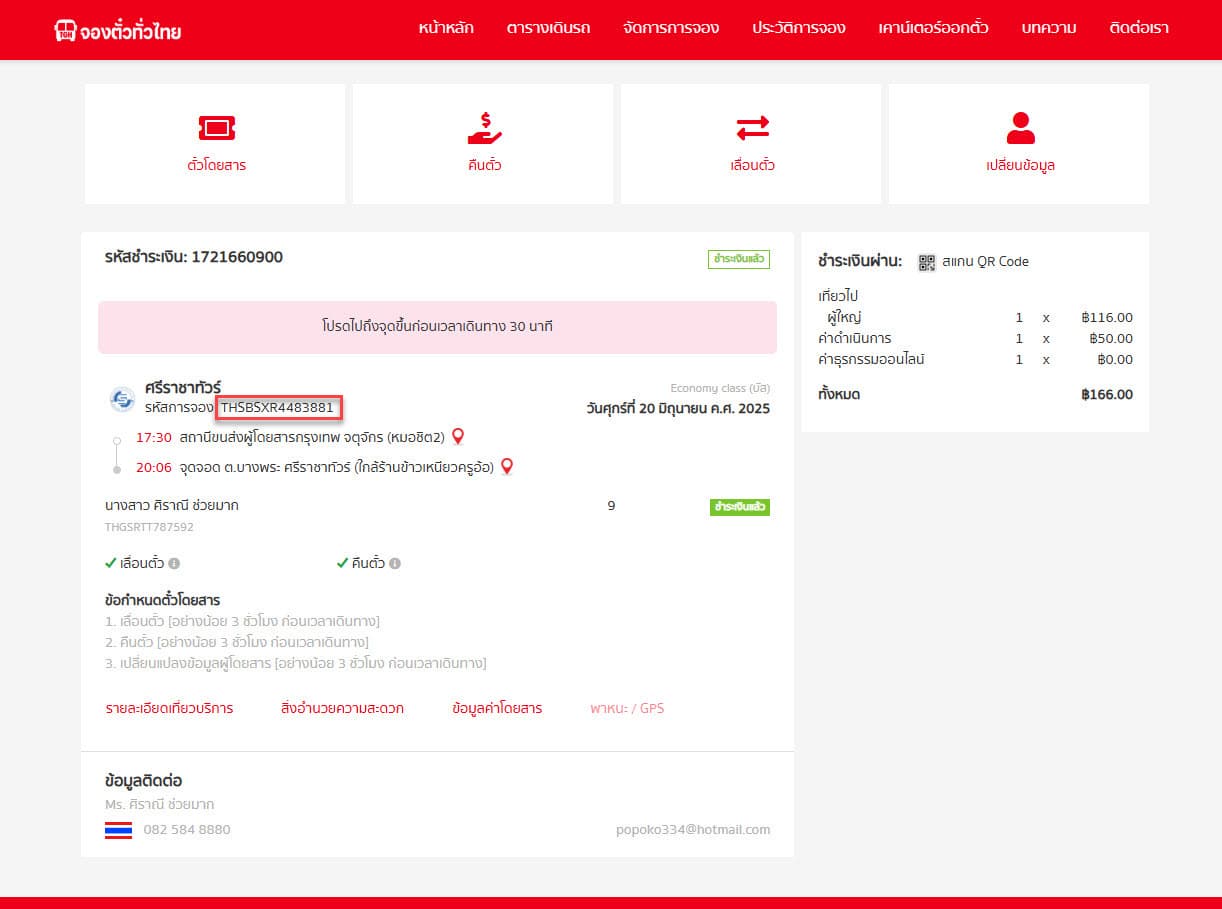Click the bus logo จองตั๋วทั่วไทย in header
The width and height of the screenshot is (1222, 909).
click(x=118, y=30)
